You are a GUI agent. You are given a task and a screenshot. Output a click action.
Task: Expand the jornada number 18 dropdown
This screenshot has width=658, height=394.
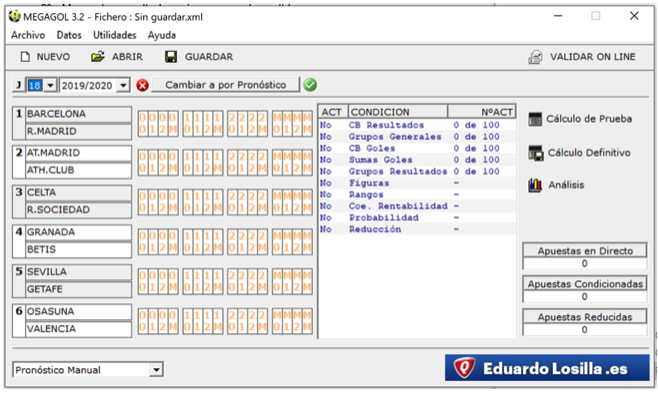(x=50, y=86)
